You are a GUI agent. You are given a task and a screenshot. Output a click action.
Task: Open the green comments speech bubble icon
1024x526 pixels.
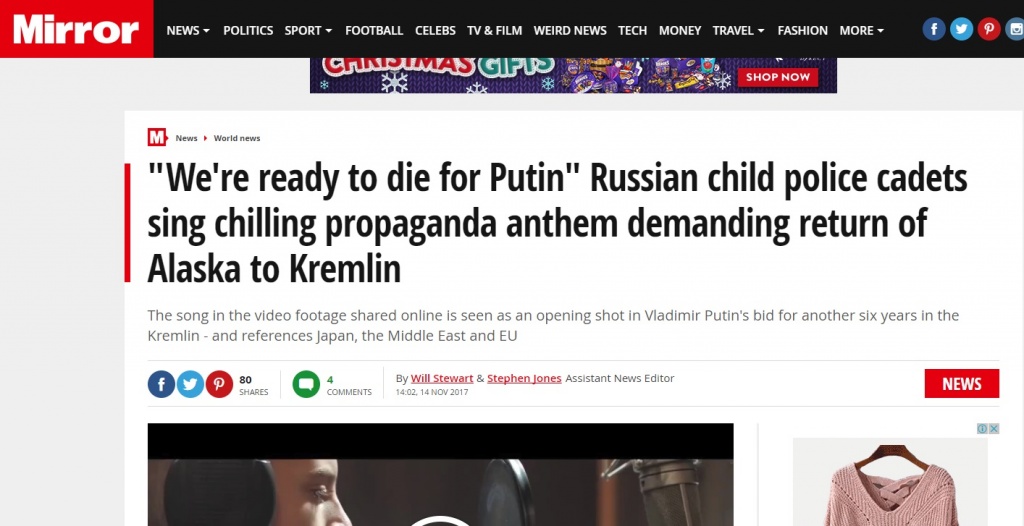(x=306, y=384)
